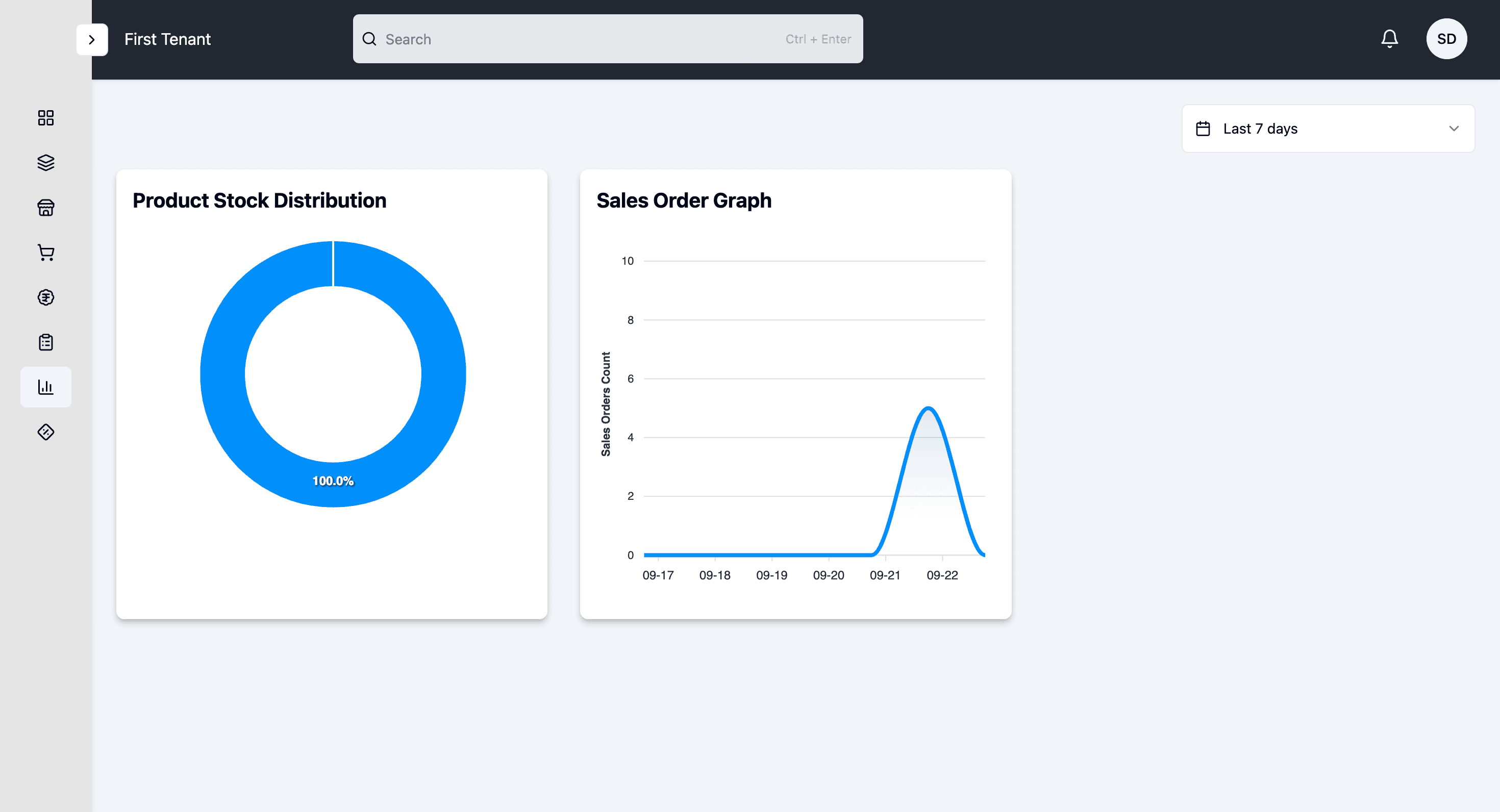Viewport: 1500px width, 812px height.
Task: Open the reports/clipboard icon
Action: [x=46, y=342]
